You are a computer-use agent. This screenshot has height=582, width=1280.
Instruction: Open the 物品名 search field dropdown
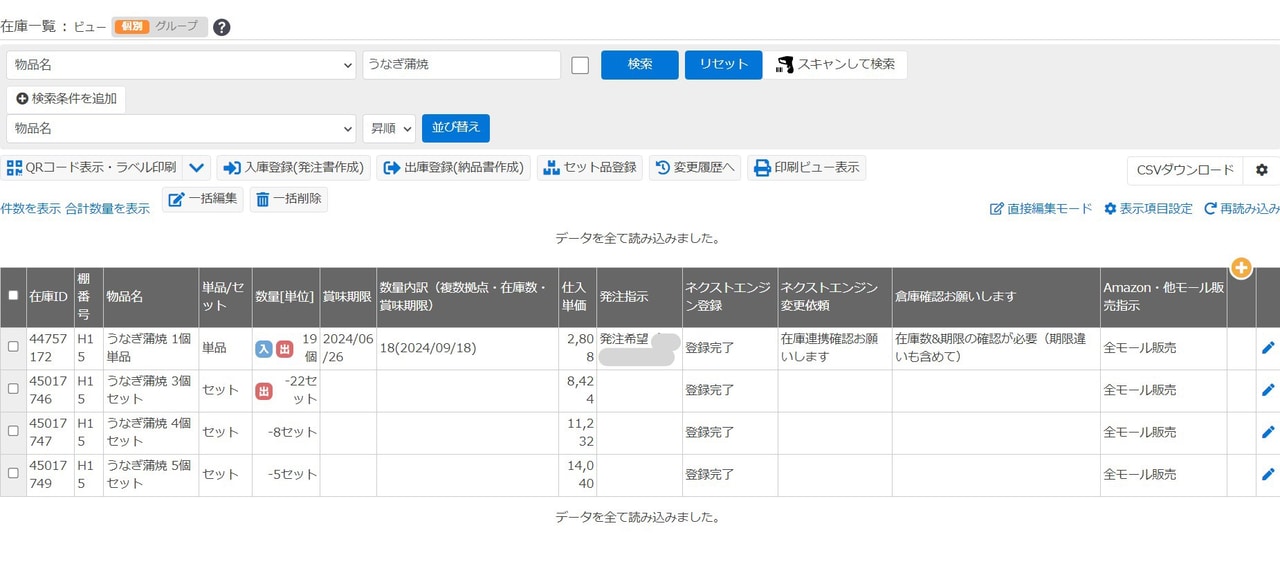pyautogui.click(x=181, y=65)
